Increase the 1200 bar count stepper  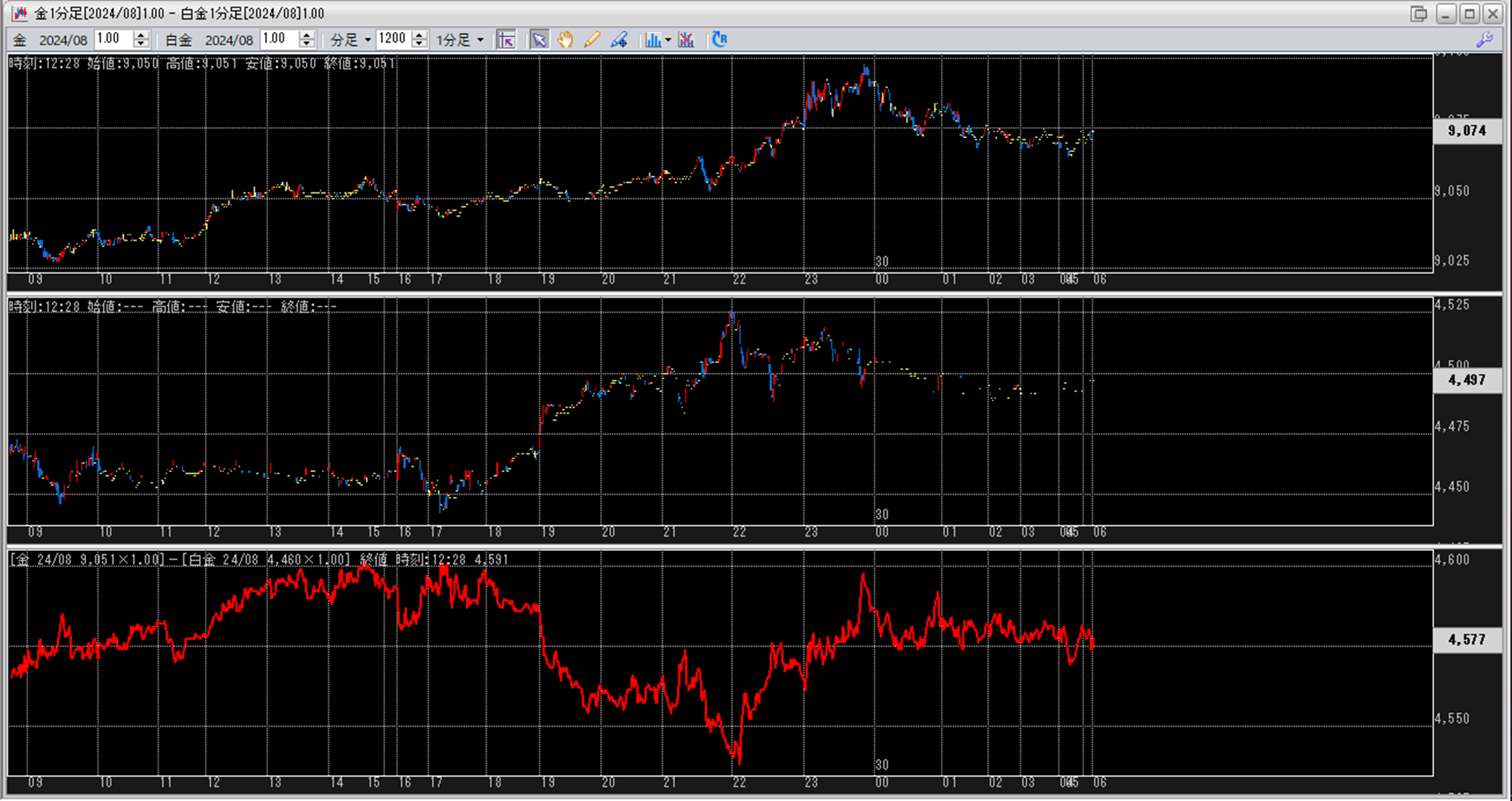point(419,35)
